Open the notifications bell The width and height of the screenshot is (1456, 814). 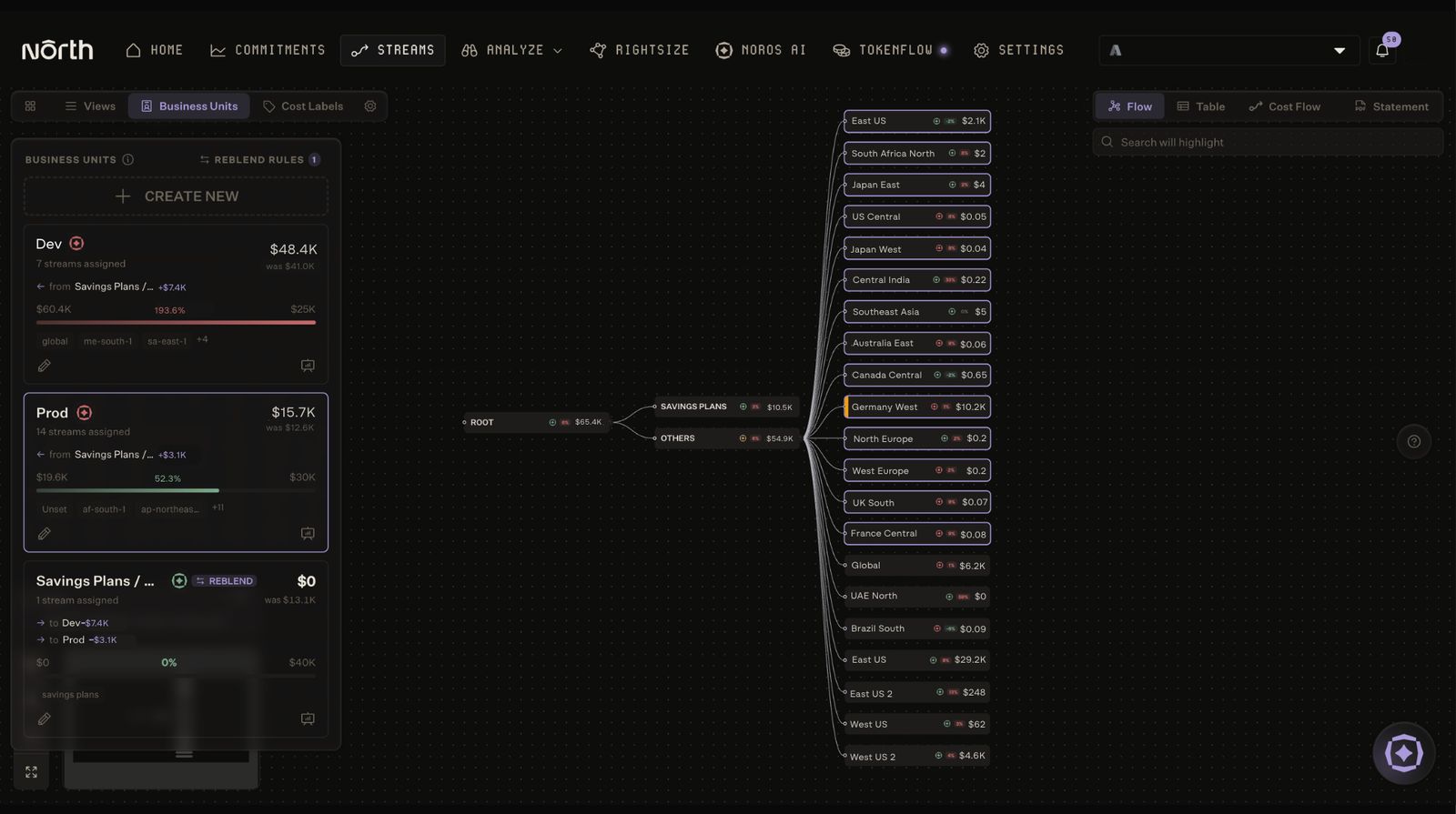(x=1382, y=51)
